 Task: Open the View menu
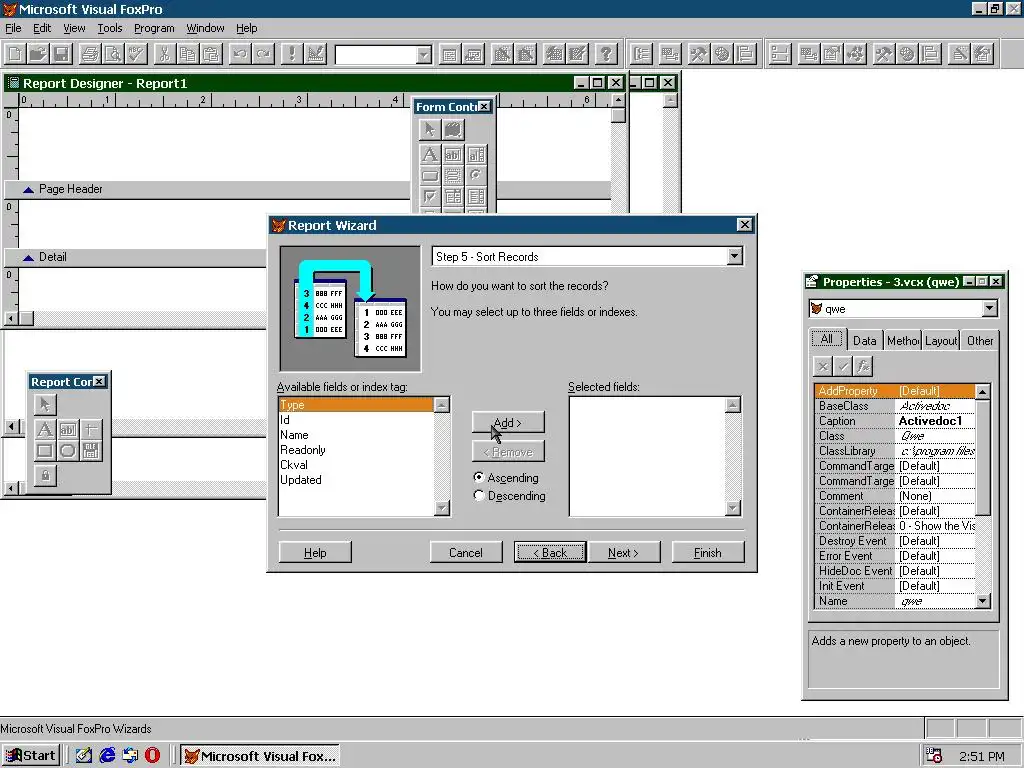(x=74, y=28)
